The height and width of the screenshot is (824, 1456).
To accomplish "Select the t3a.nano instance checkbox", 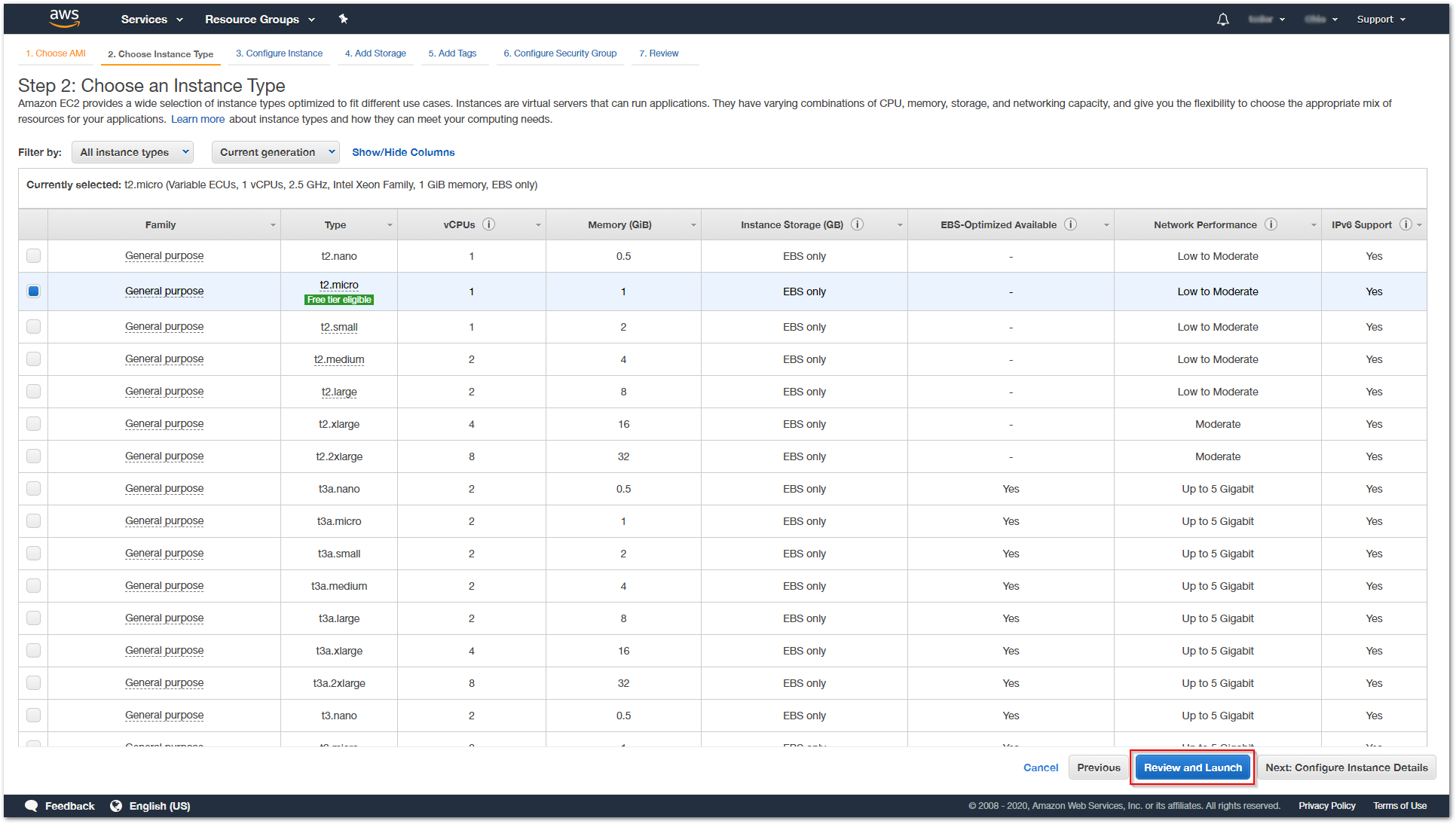I will [x=33, y=489].
